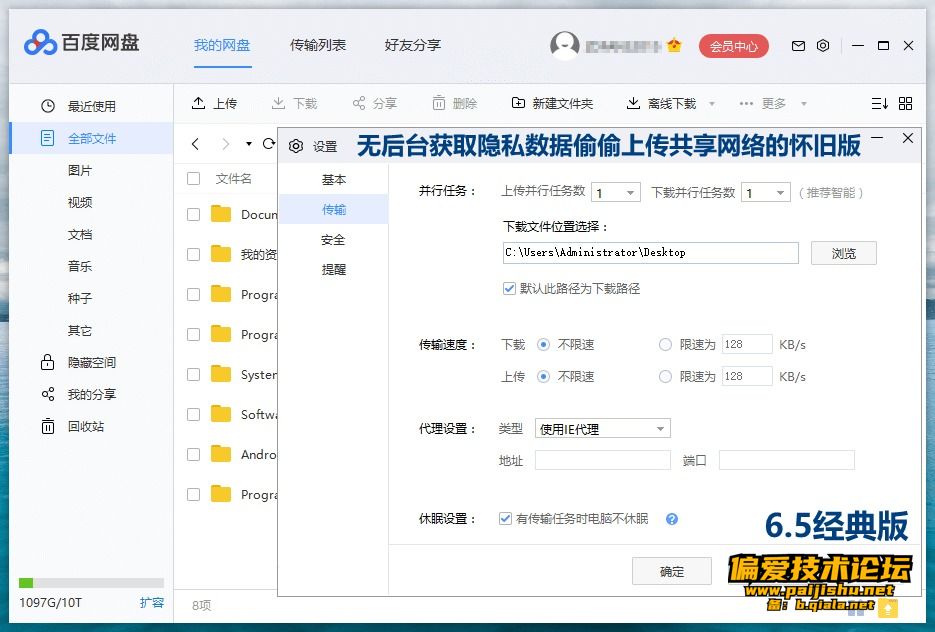This screenshot has height=632, width=935.
Task: Open Recently Used (最近使用) clock icon
Action: point(48,106)
